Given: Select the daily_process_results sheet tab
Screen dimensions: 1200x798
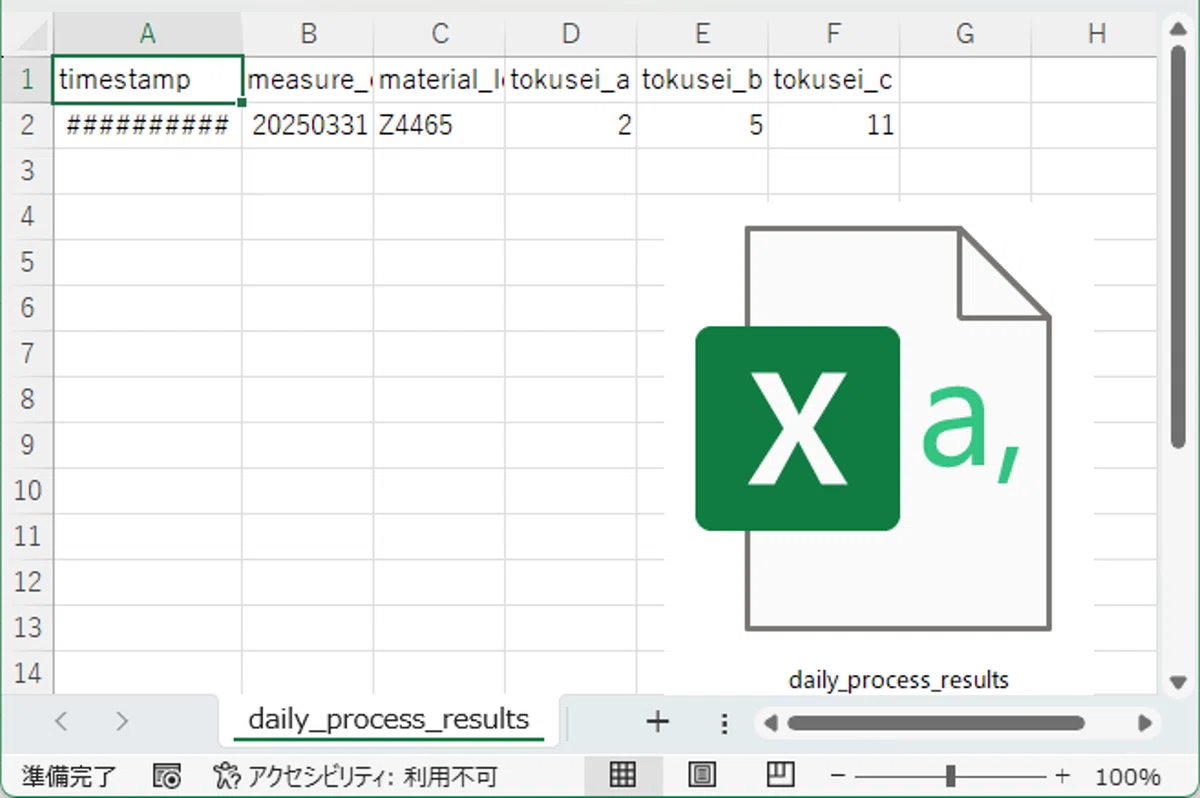Looking at the screenshot, I should click(x=389, y=719).
